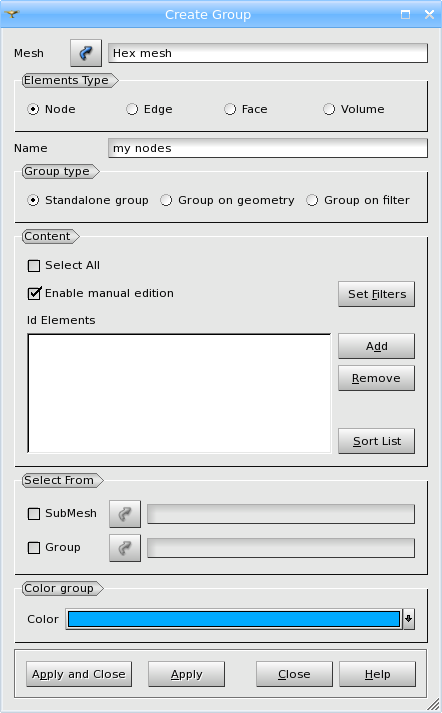Click the Sort List button
442x713 pixels.
tap(377, 441)
